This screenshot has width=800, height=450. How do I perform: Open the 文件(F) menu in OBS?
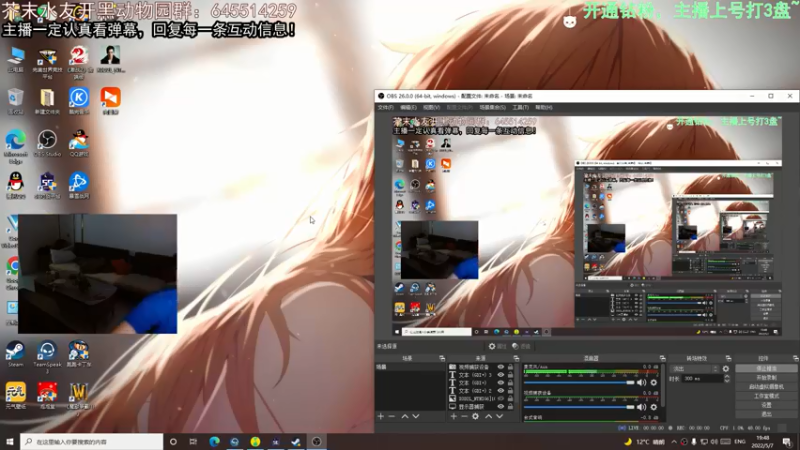(386, 108)
